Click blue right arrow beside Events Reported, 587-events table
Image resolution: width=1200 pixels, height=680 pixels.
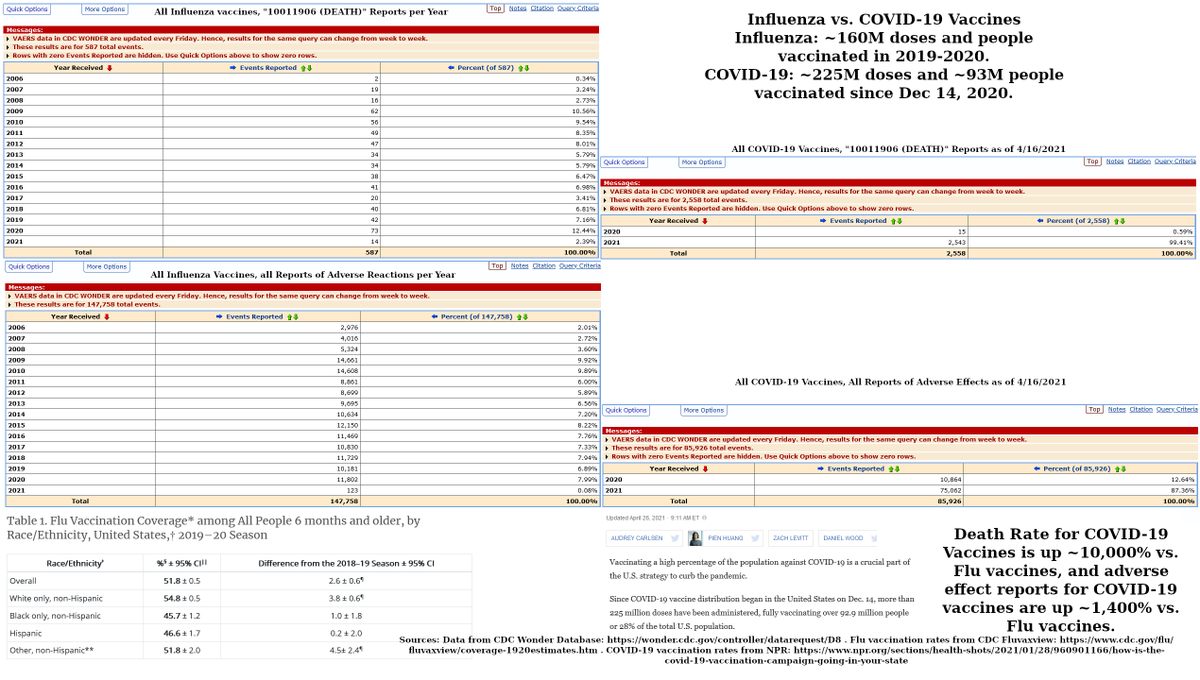click(234, 68)
